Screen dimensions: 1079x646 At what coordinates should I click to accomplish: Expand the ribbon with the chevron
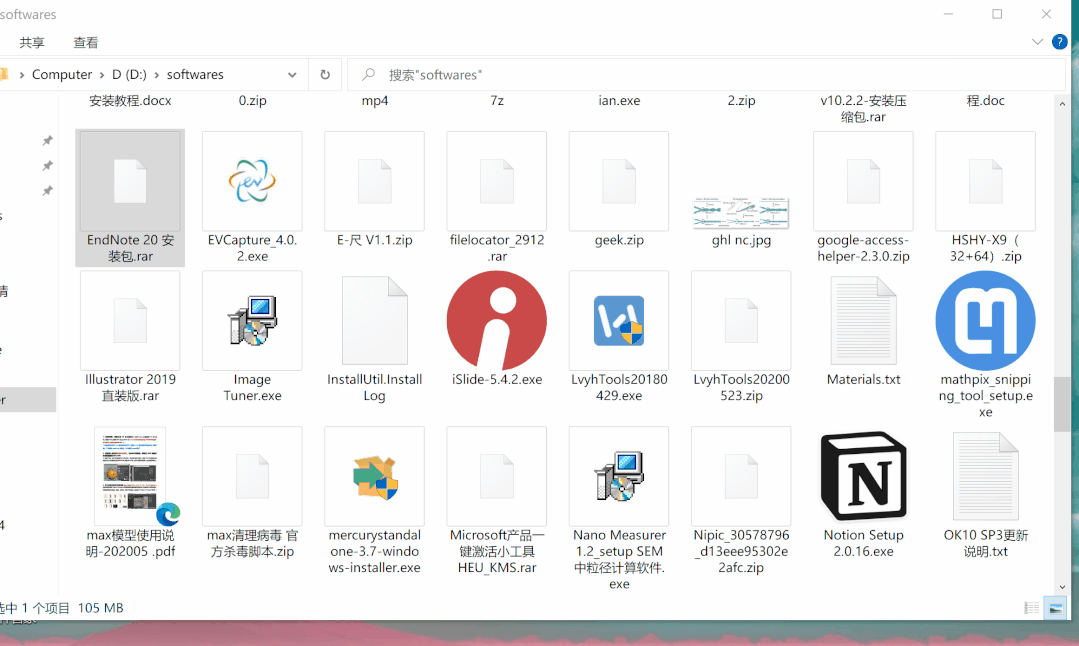click(1037, 42)
